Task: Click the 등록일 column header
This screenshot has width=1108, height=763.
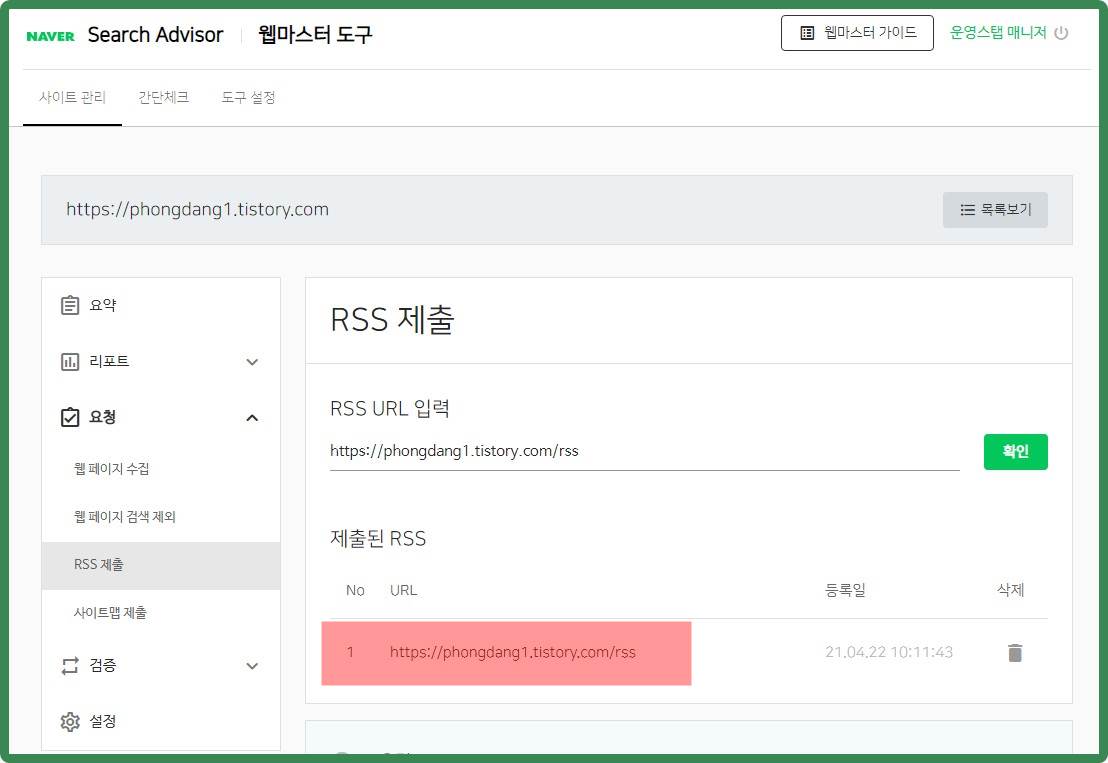Action: click(845, 590)
